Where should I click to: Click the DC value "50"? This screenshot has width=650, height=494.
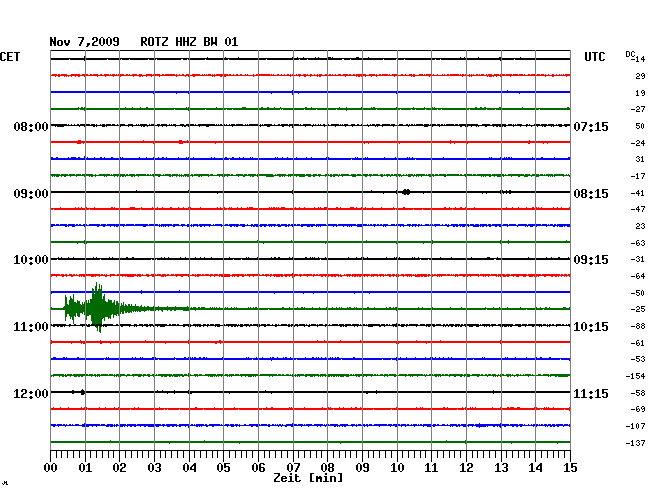click(640, 126)
